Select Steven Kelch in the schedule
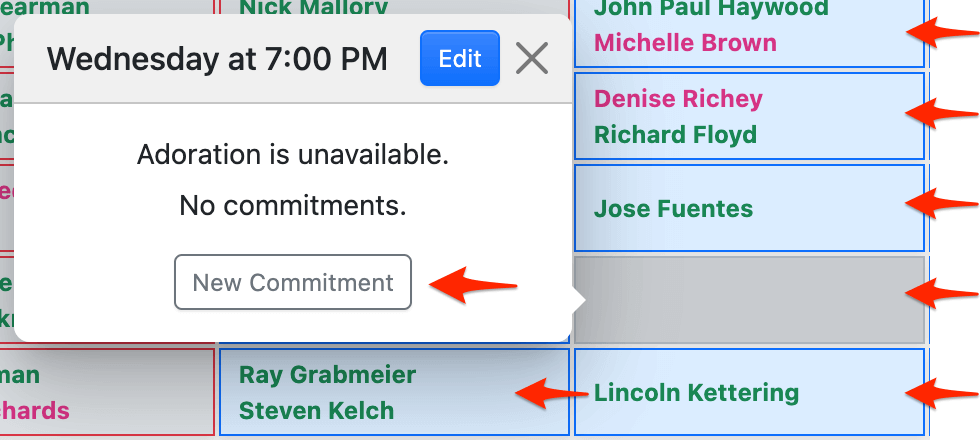 point(316,411)
